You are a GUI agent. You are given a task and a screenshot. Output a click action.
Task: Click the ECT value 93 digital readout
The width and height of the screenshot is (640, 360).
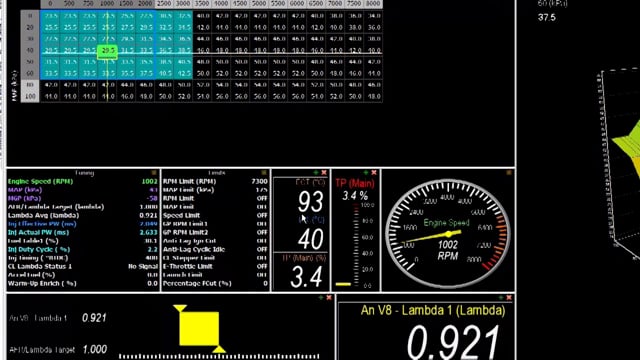click(x=311, y=202)
